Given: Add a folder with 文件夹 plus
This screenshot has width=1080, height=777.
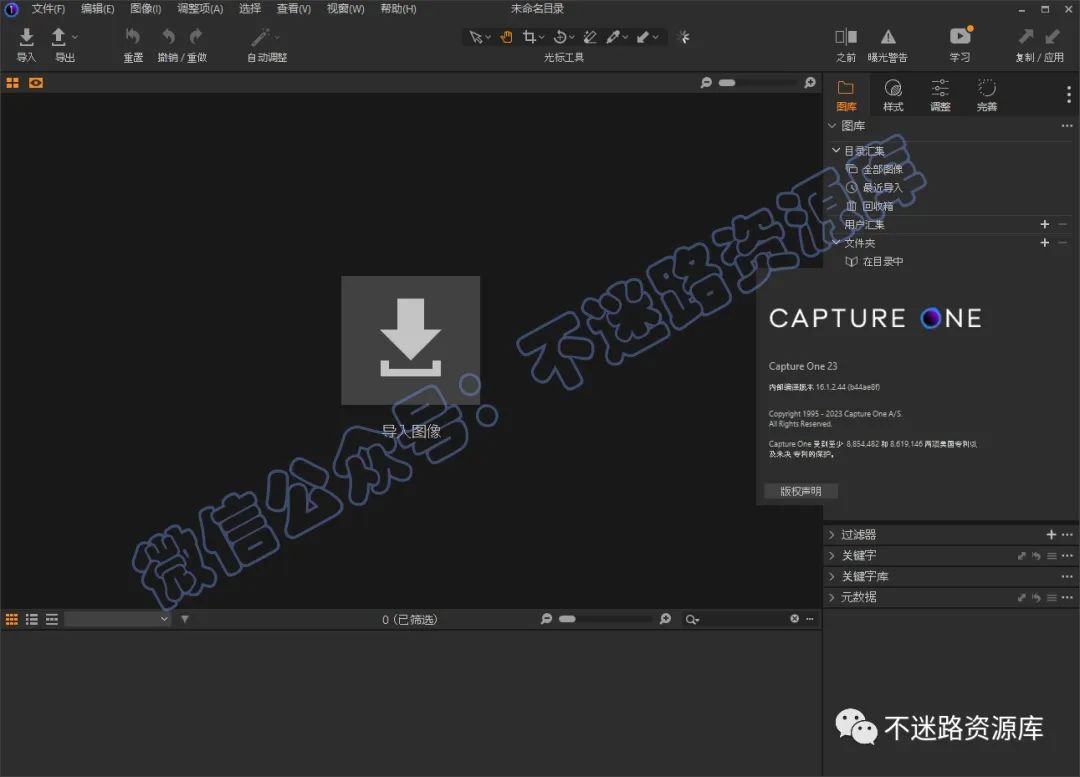Looking at the screenshot, I should click(x=1044, y=242).
